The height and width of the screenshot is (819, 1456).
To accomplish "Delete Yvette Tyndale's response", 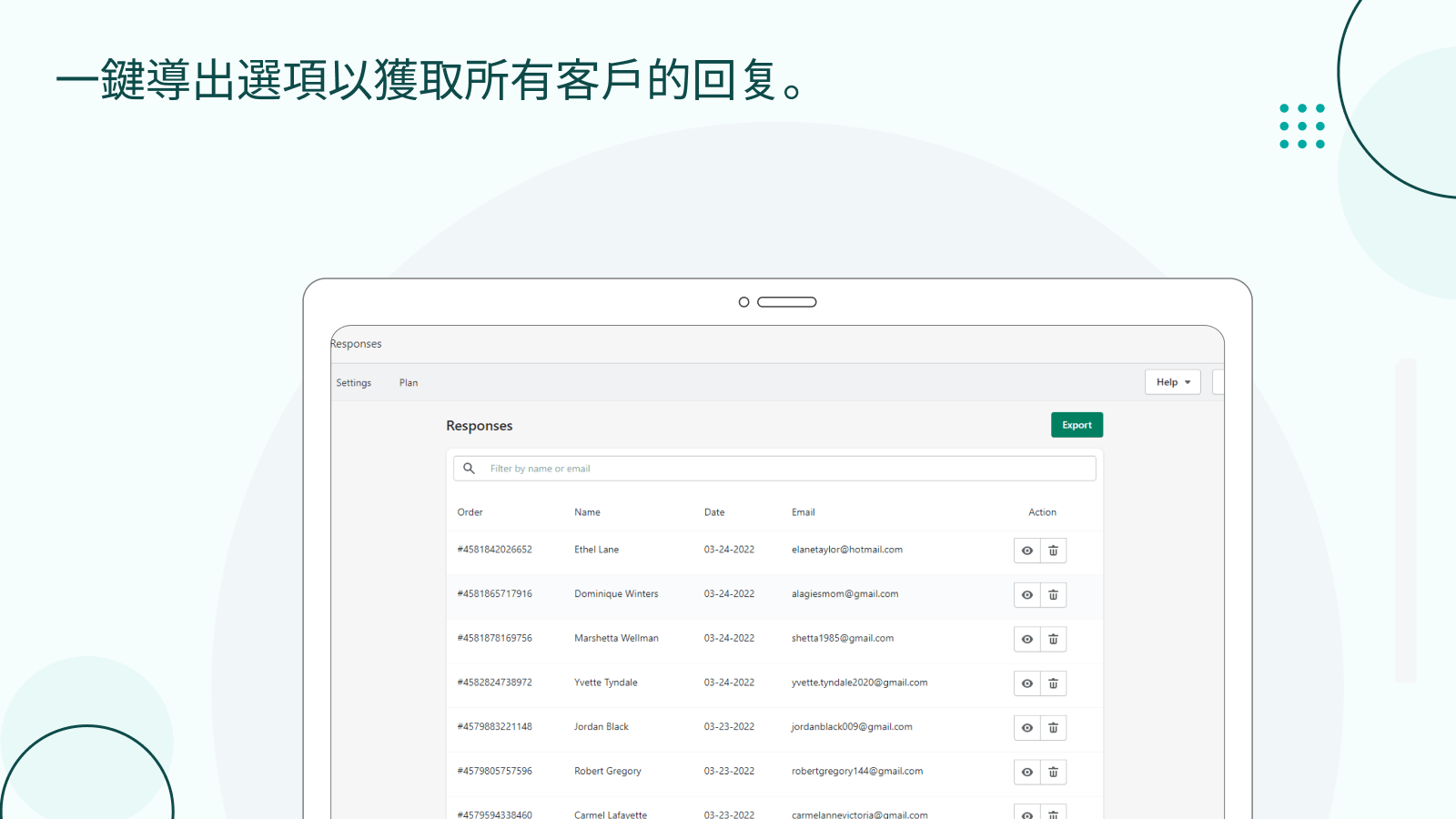I will point(1053,683).
